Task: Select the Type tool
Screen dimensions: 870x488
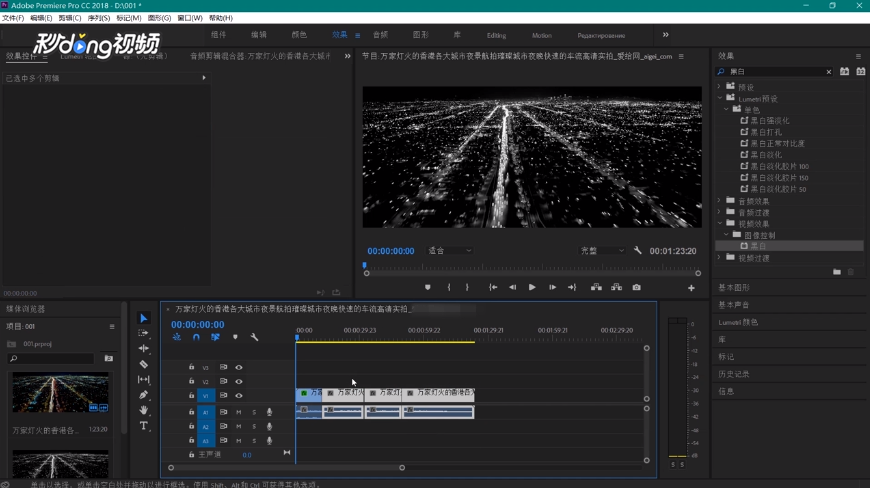Action: pos(144,425)
